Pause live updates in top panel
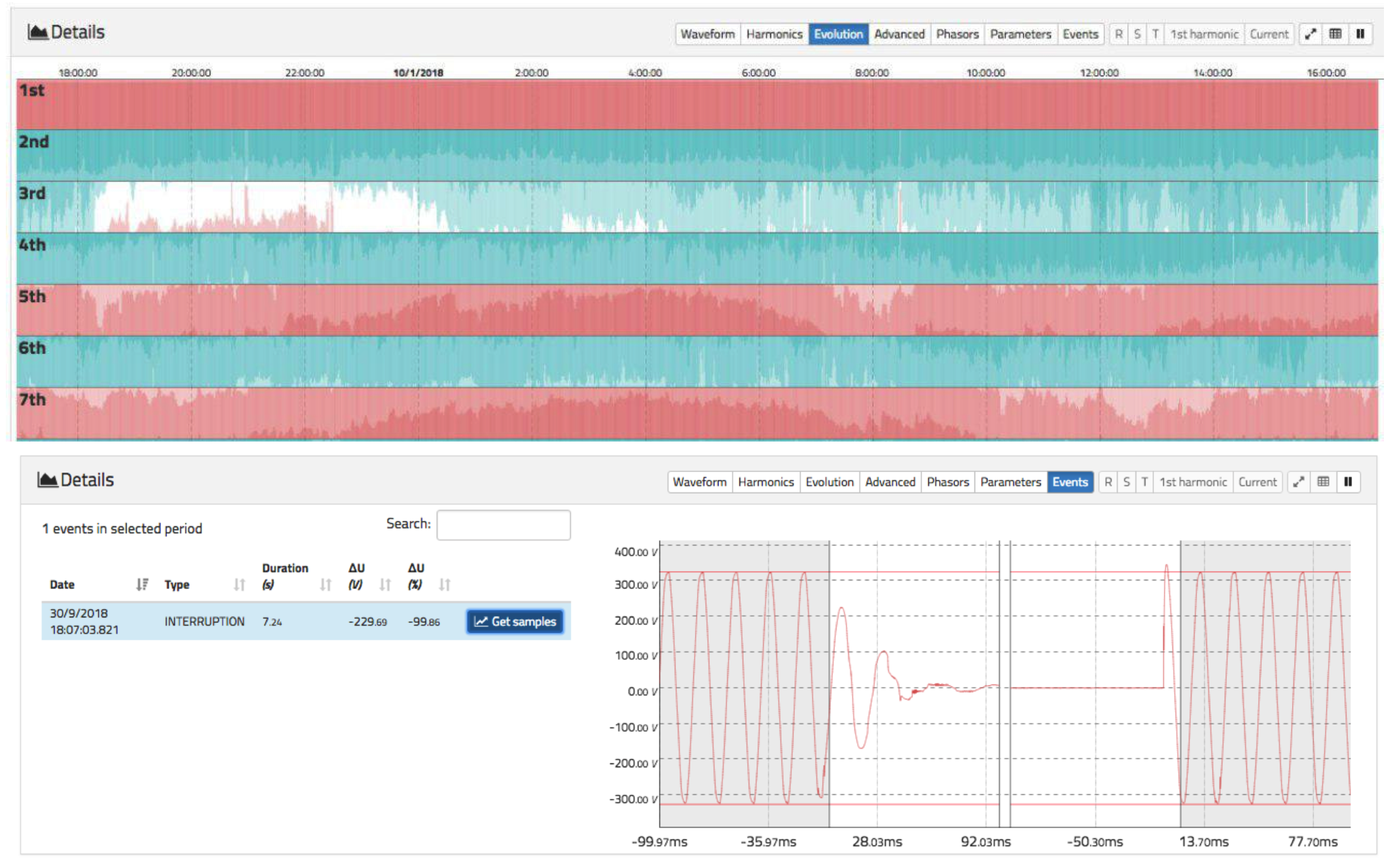The image size is (1391, 868). [x=1360, y=34]
